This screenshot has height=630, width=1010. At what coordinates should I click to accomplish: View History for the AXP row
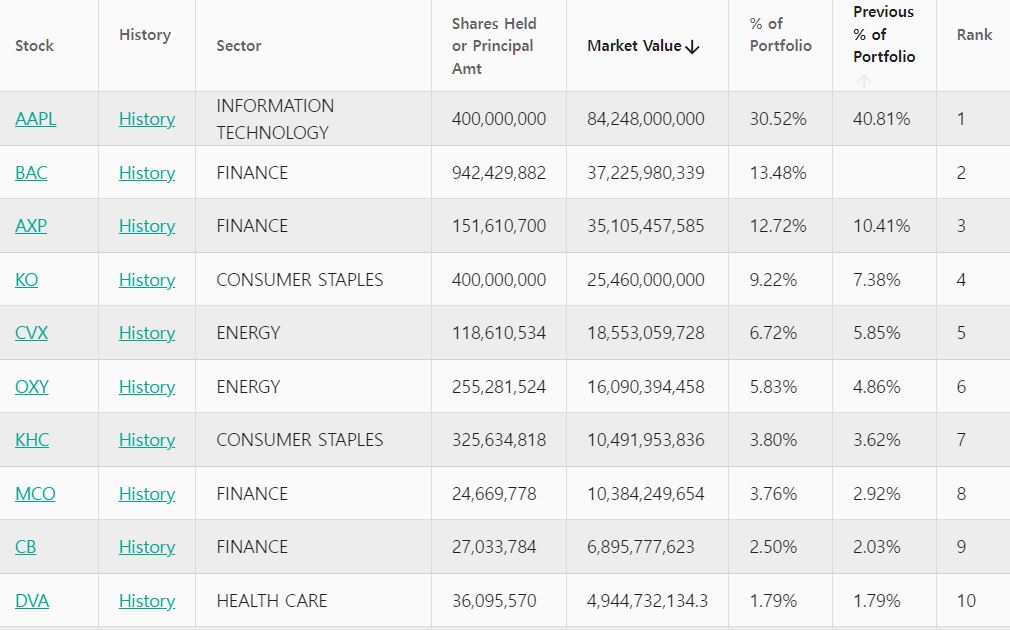point(147,226)
